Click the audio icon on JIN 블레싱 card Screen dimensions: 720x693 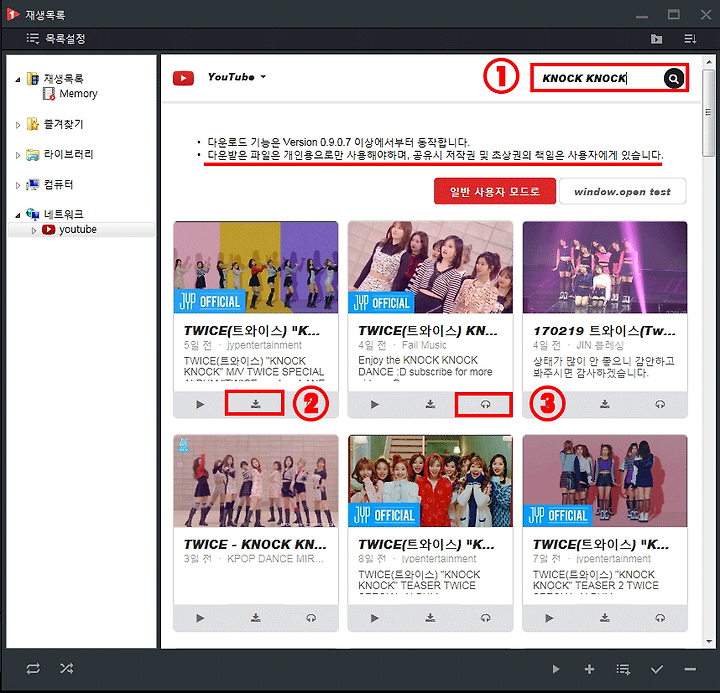pyautogui.click(x=660, y=405)
